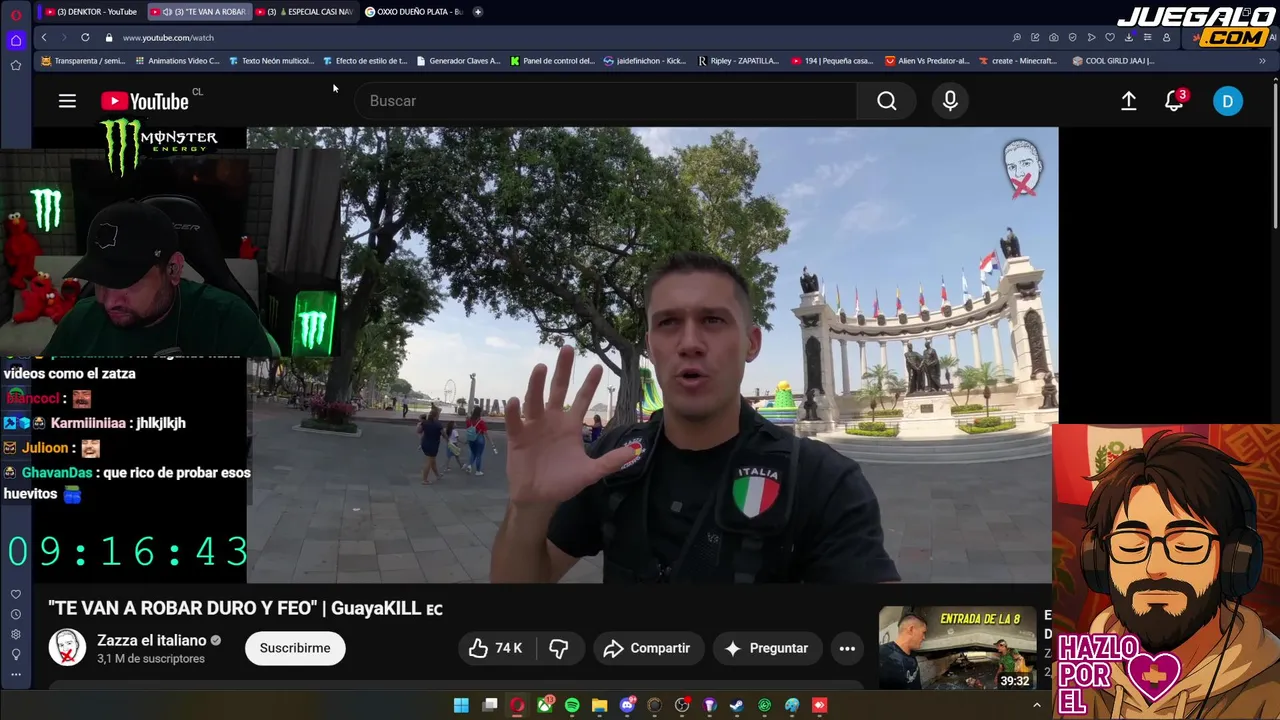Screen dimensions: 1280x720
Task: Open Discord from taskbar
Action: click(x=627, y=705)
